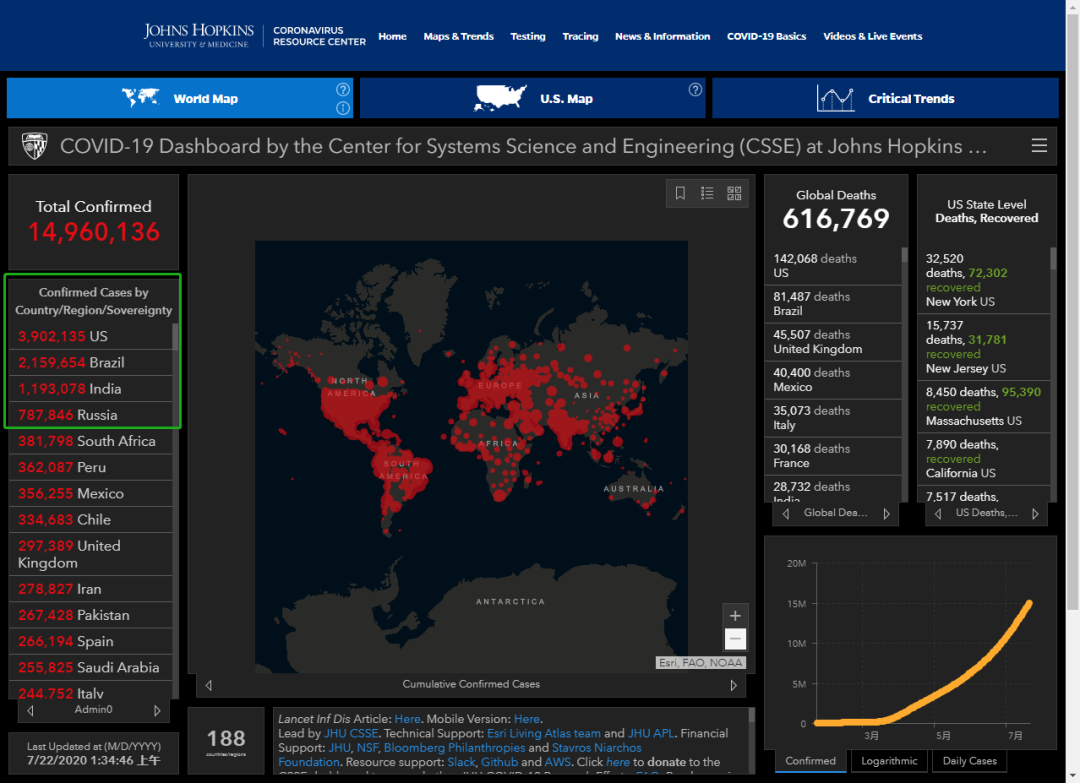Screen dimensions: 1080x783
Task: Click next arrow beside Admin0
Action: click(x=157, y=710)
